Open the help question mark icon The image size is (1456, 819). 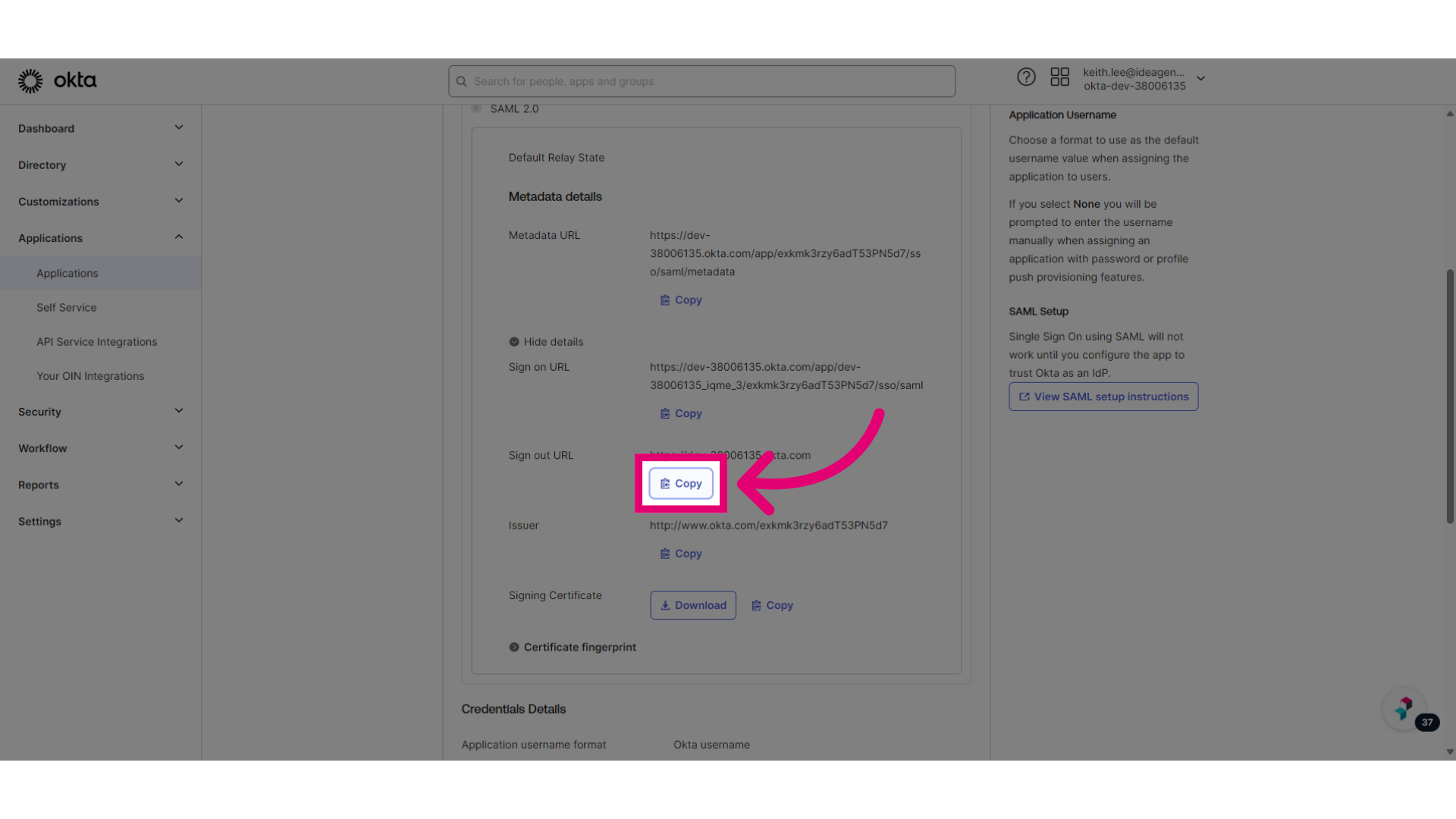click(1026, 77)
